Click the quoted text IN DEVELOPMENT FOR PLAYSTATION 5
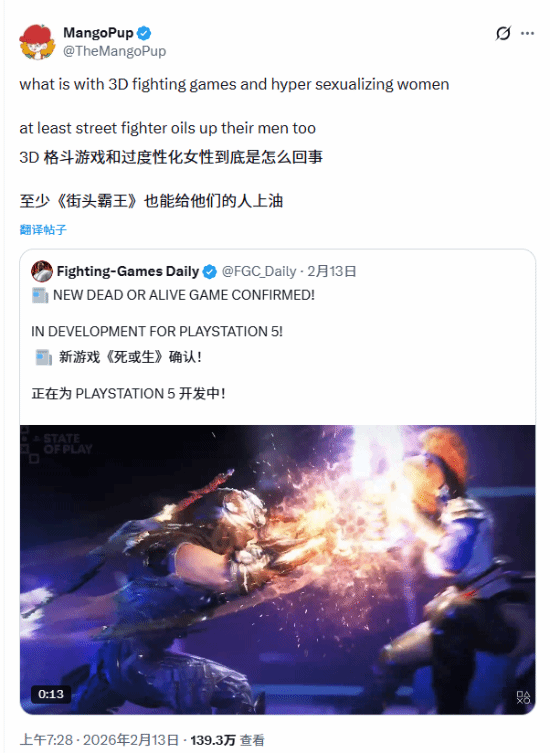The height and width of the screenshot is (753, 550). click(x=157, y=331)
